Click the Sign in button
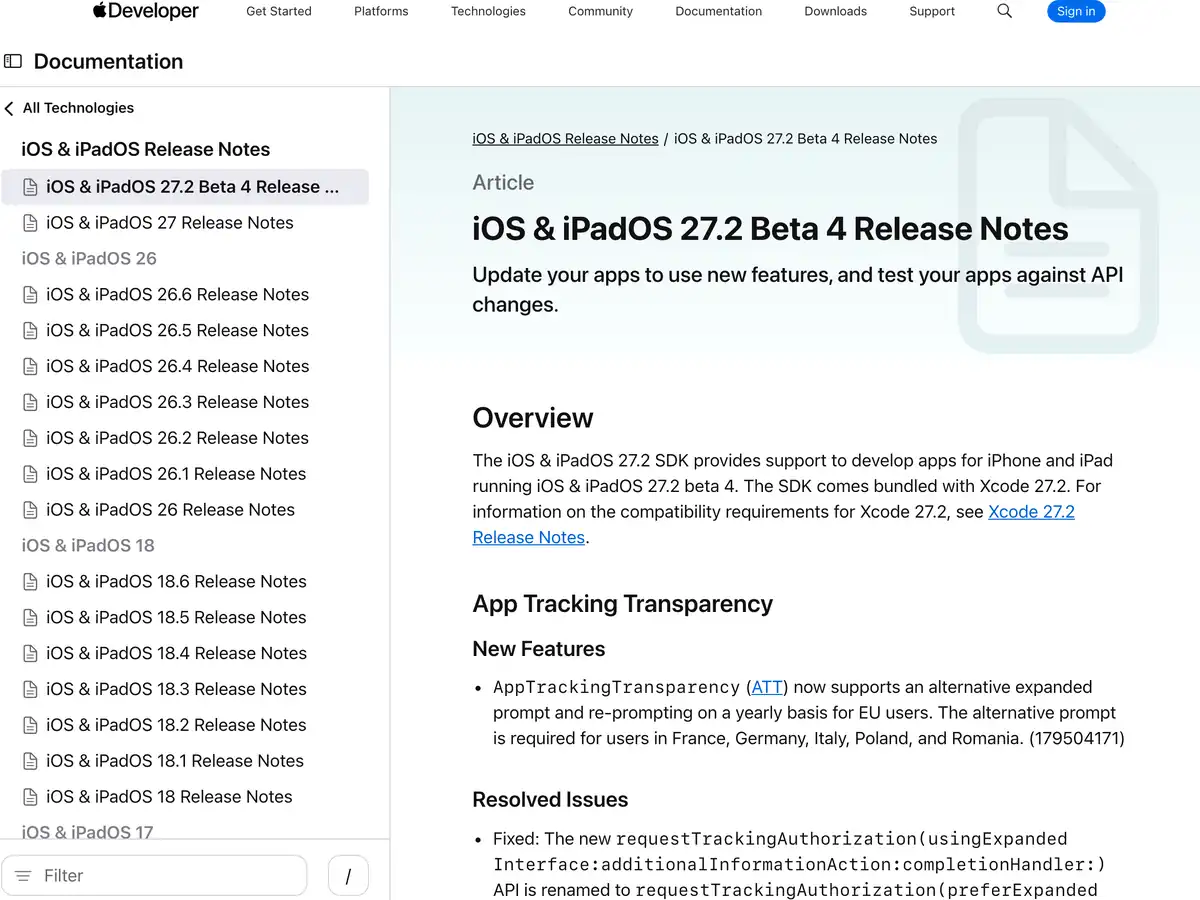 [x=1076, y=12]
